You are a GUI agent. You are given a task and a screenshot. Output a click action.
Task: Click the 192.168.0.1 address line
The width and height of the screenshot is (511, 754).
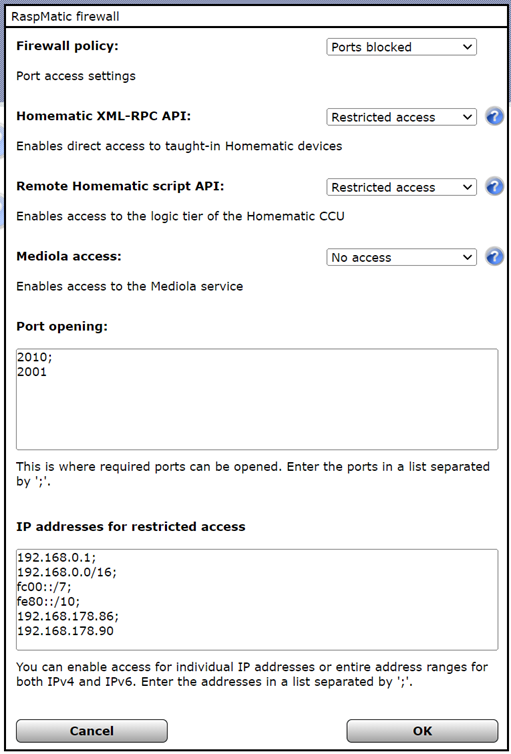tap(57, 557)
